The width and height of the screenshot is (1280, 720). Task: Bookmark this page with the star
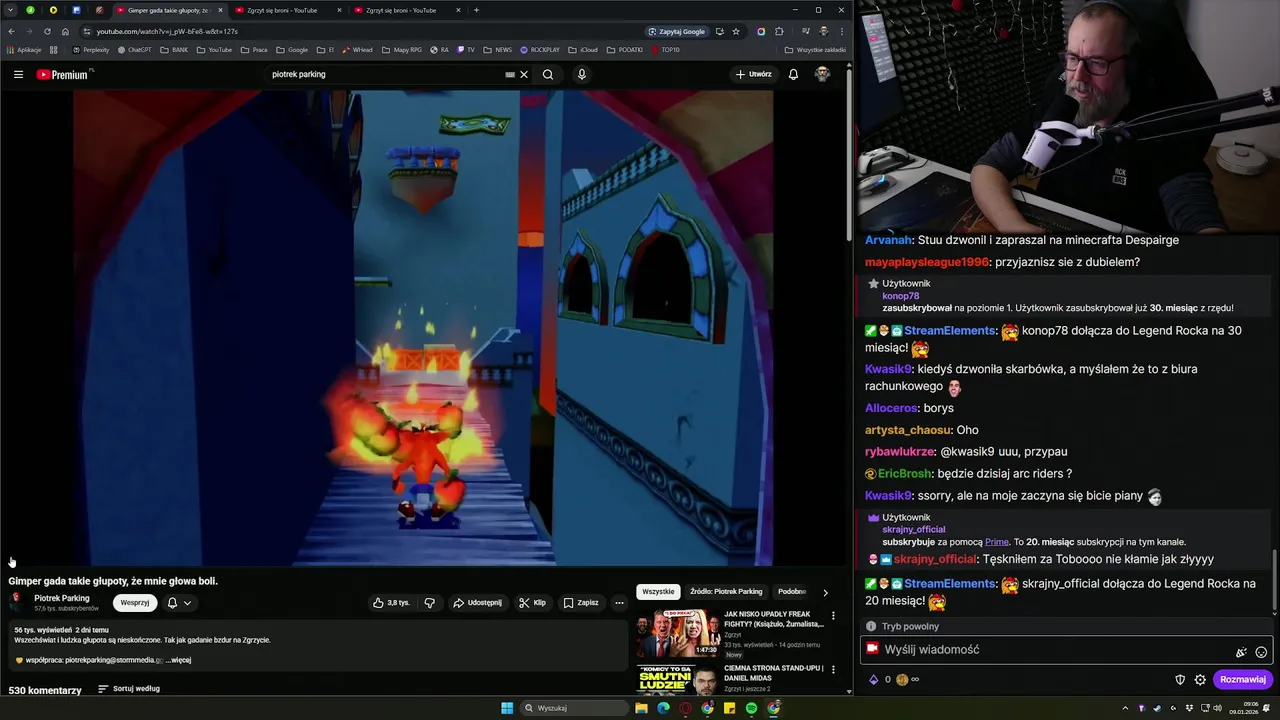click(736, 31)
